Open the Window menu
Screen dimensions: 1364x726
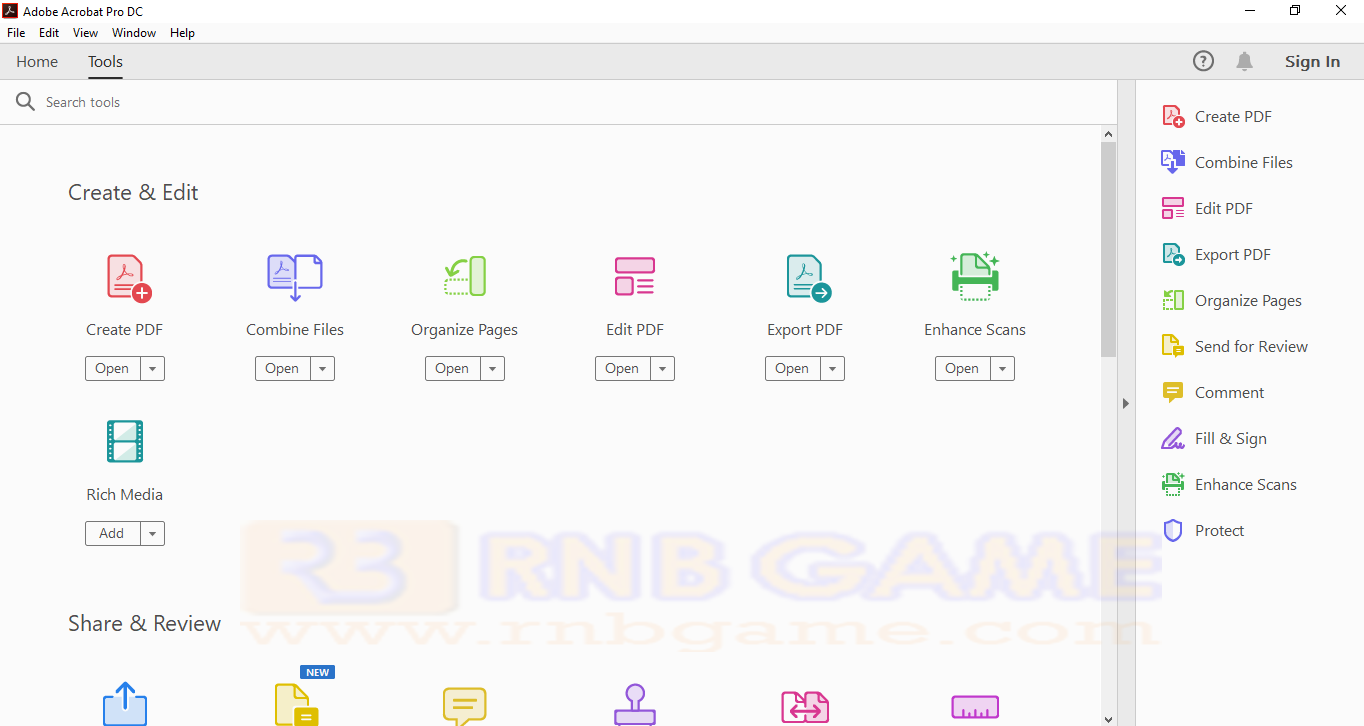134,33
